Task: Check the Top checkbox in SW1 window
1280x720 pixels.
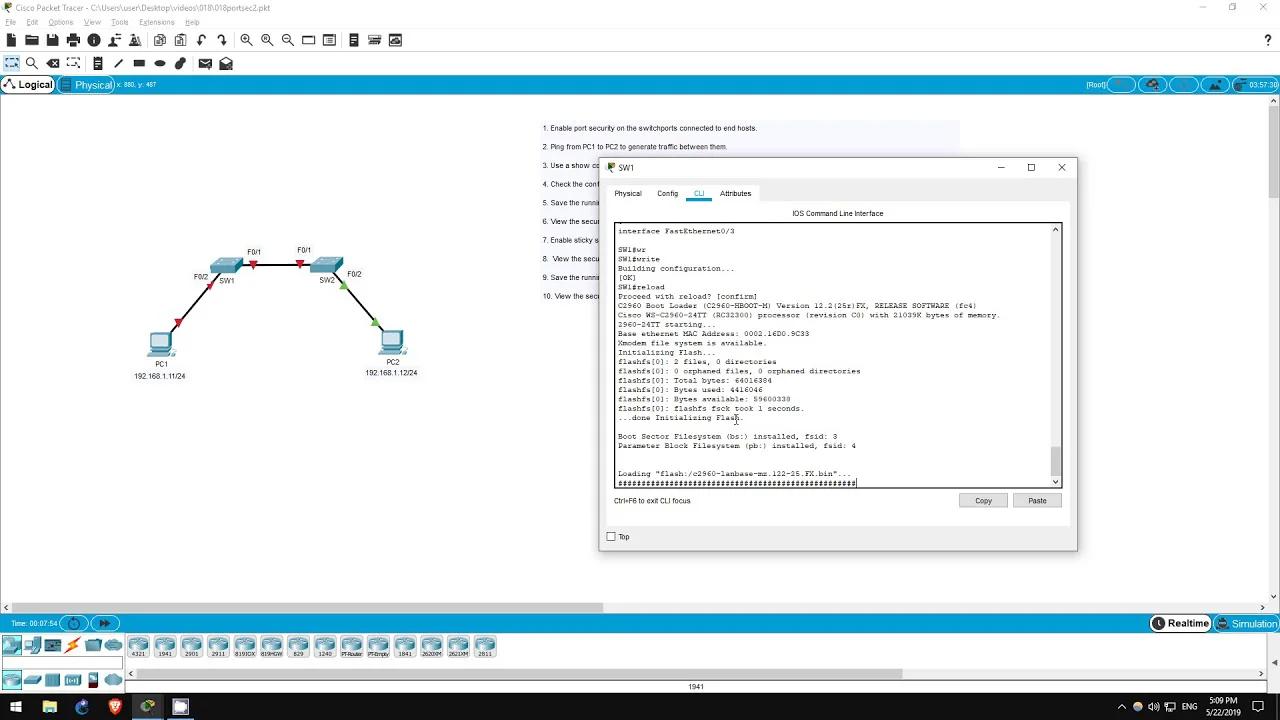Action: coord(611,536)
